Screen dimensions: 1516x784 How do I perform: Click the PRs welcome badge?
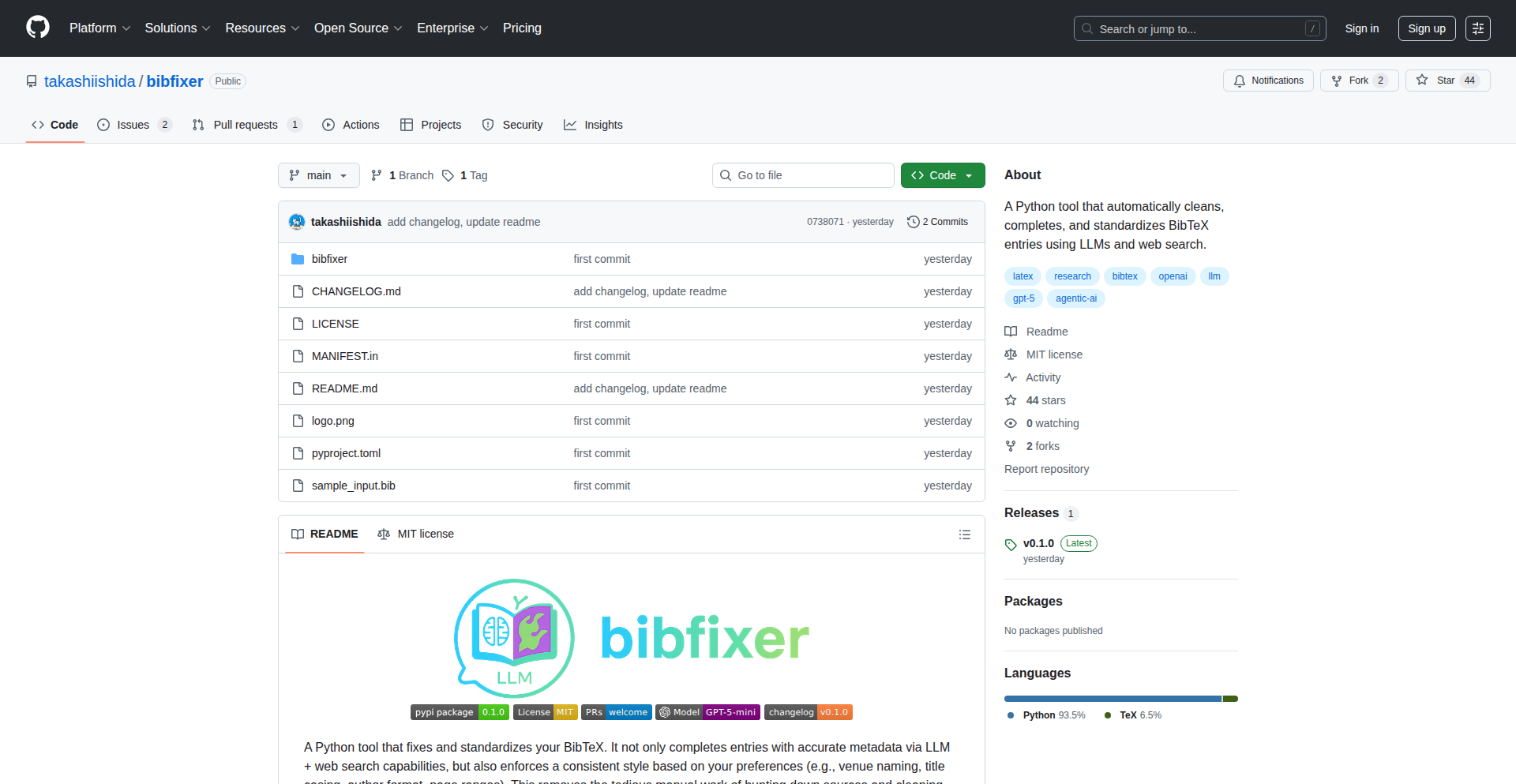pyautogui.click(x=617, y=712)
